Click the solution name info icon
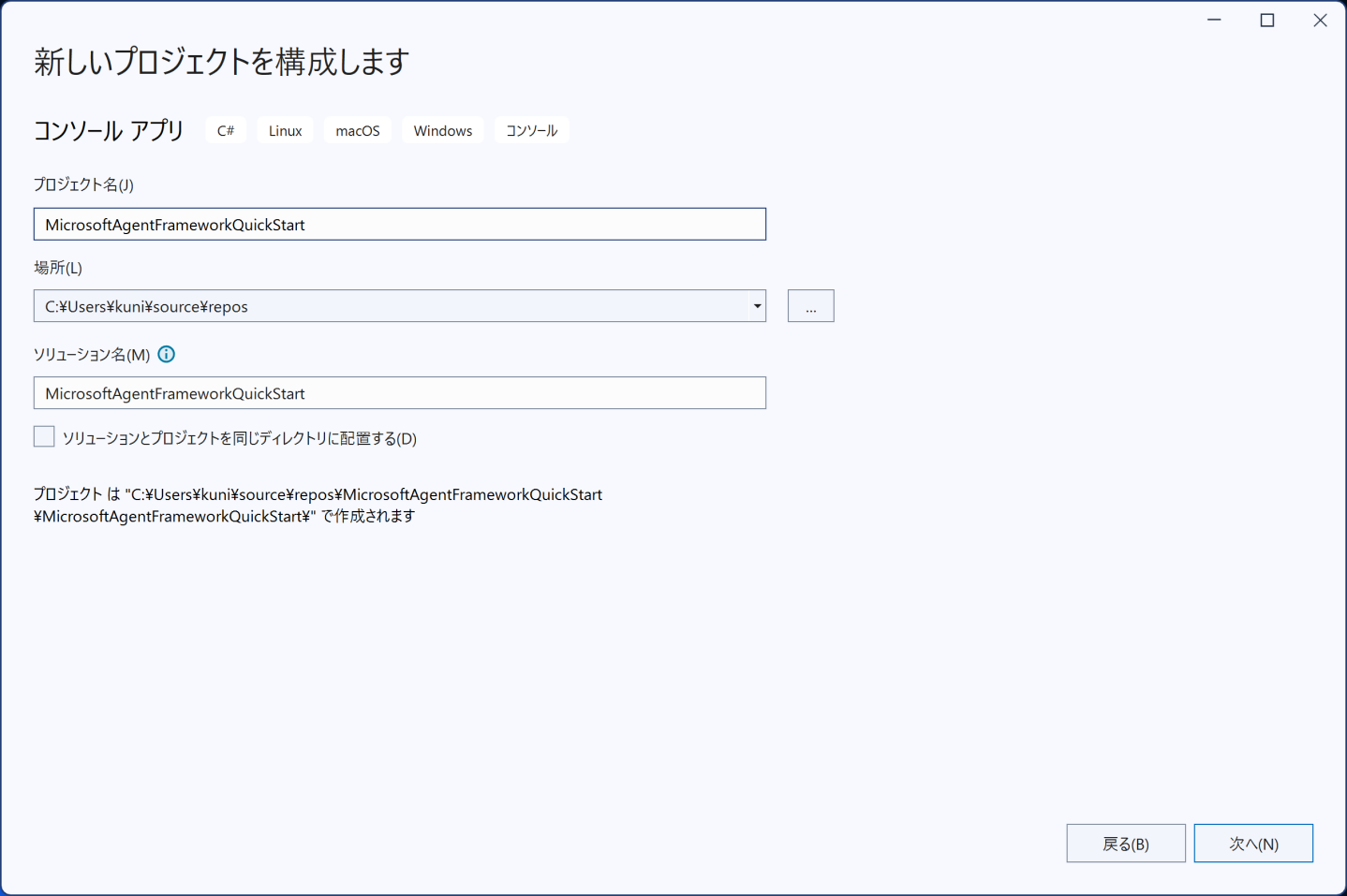The width and height of the screenshot is (1347, 896). [x=167, y=354]
